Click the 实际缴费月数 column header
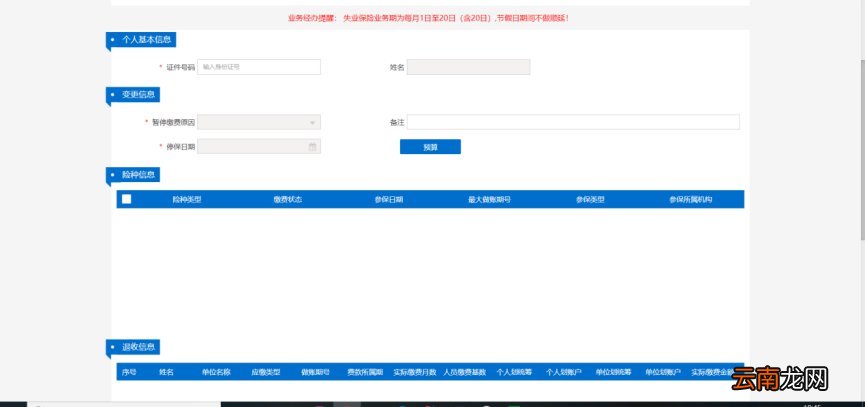 [415, 372]
